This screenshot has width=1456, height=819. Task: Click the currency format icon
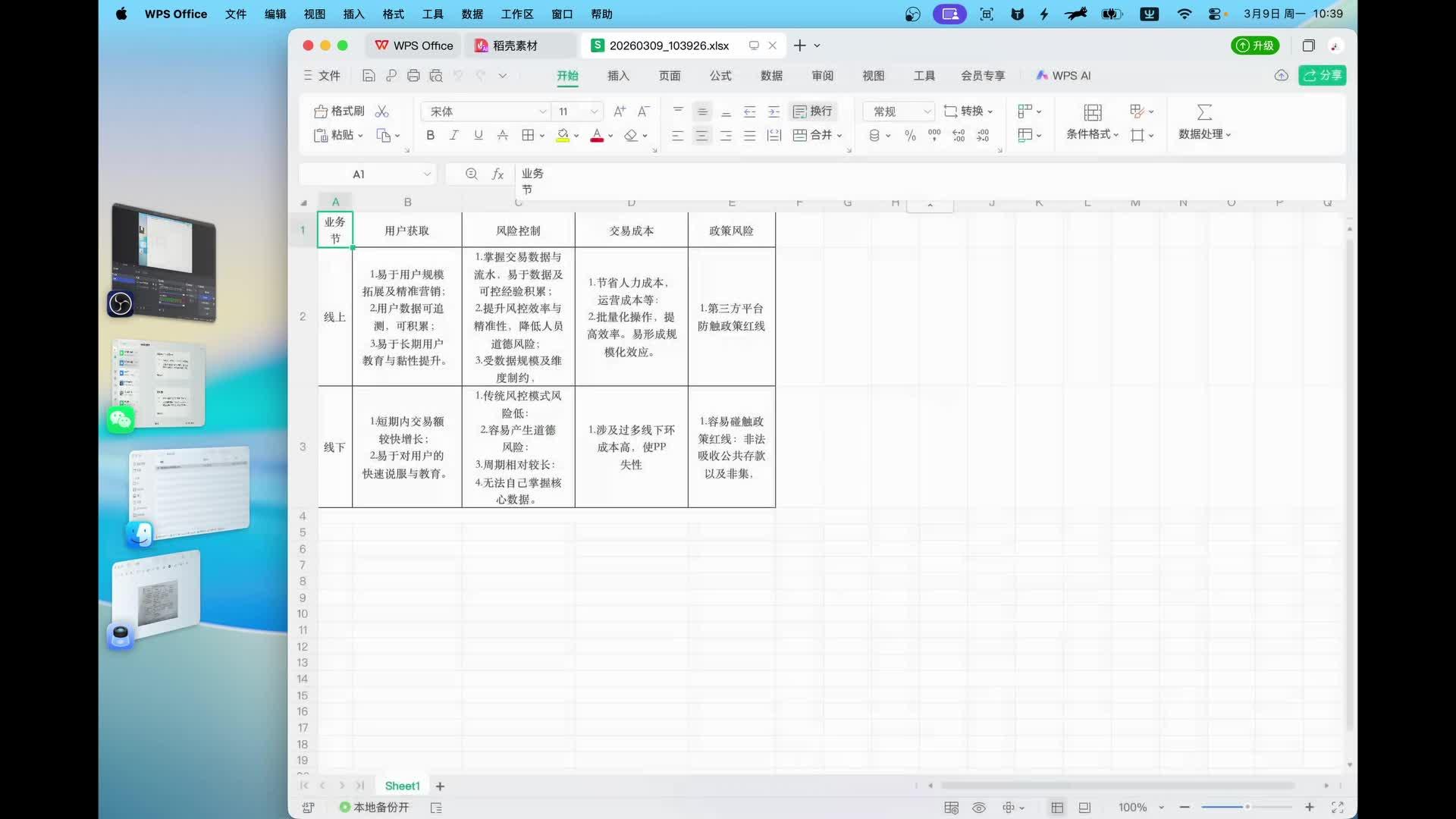tap(875, 135)
